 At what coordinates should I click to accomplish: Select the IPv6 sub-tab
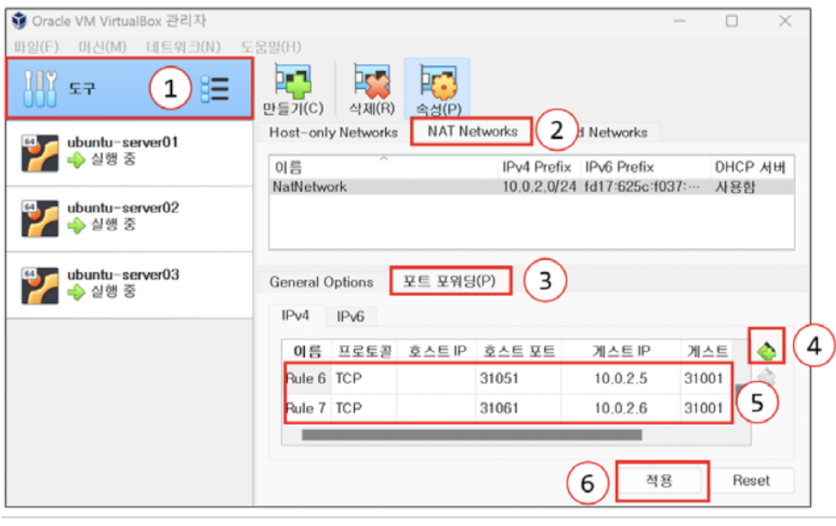click(350, 317)
